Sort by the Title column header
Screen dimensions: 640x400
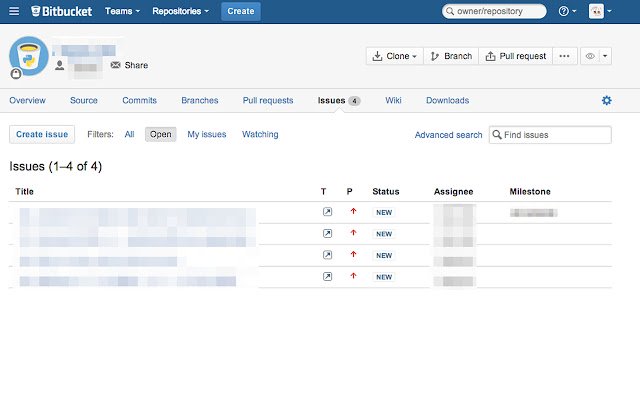pyautogui.click(x=24, y=191)
